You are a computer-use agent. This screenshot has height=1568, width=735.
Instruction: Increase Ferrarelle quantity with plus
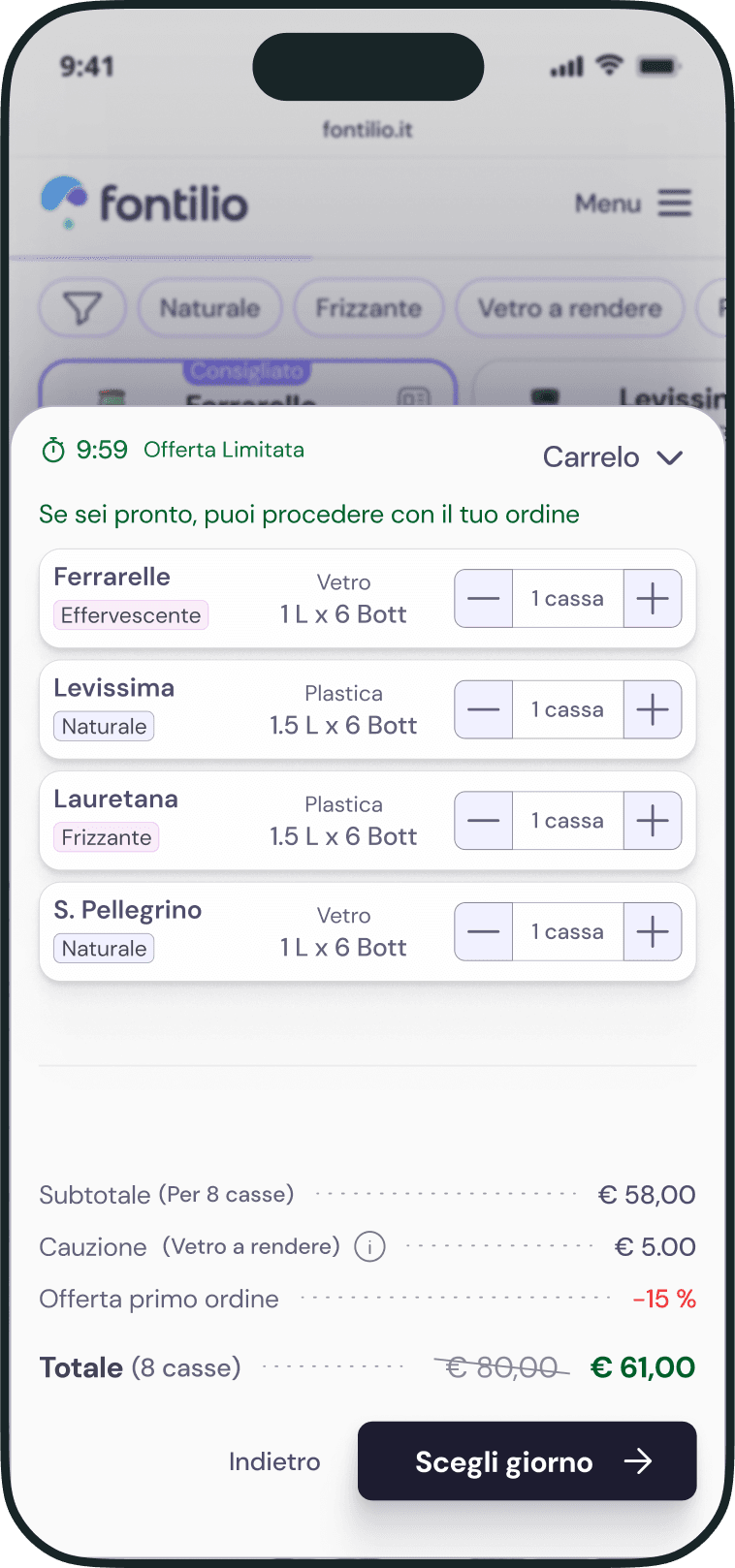click(x=653, y=599)
